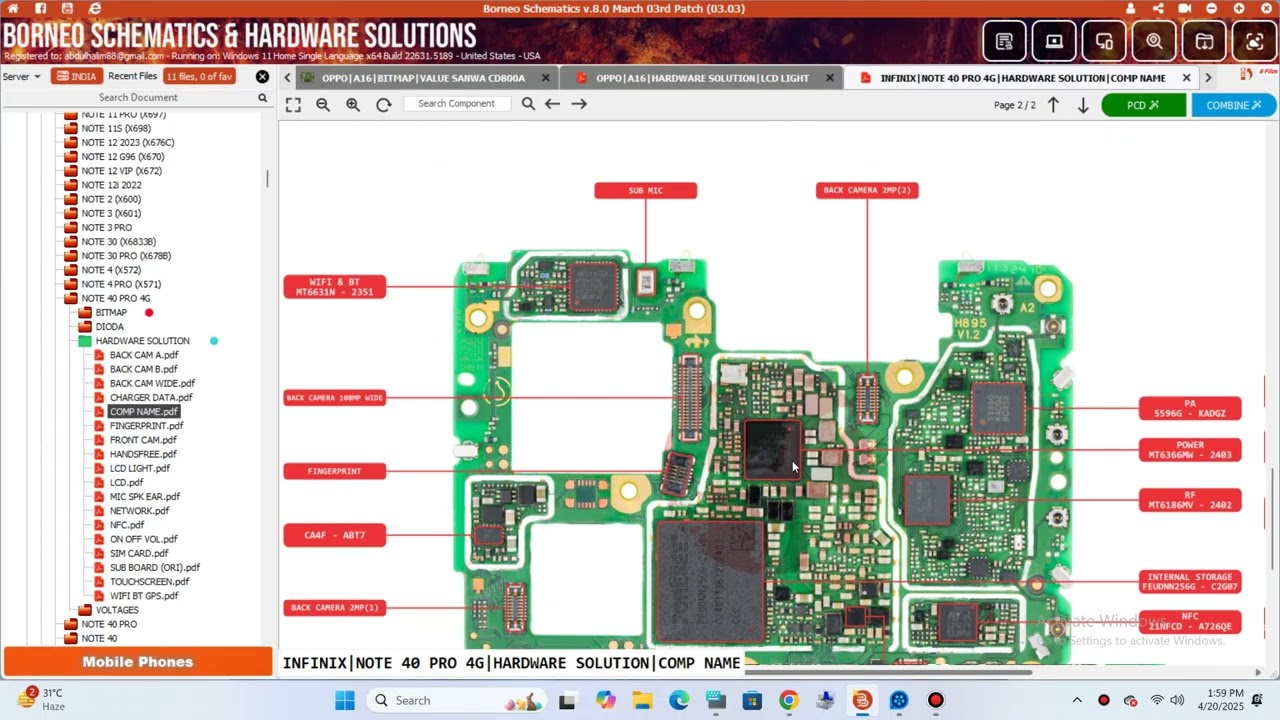Open the 11 files, 0 of fav list
This screenshot has height=720, width=1280.
[x=199, y=77]
